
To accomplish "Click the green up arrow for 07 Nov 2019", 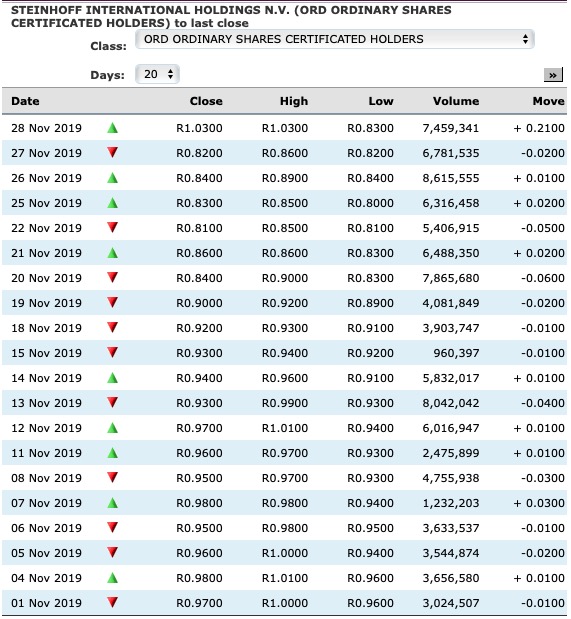I will point(113,503).
